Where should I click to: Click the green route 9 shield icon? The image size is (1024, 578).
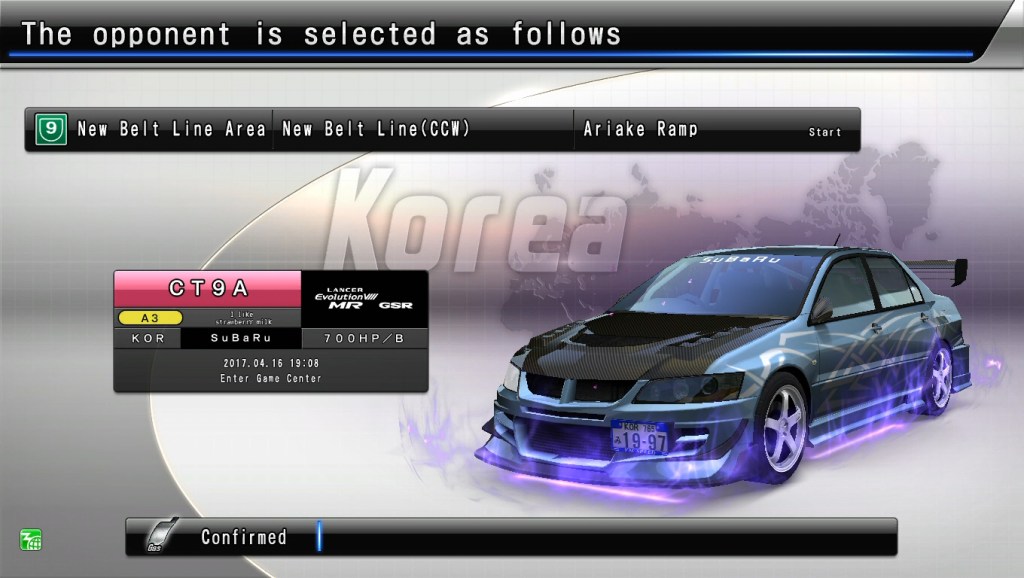click(x=51, y=130)
